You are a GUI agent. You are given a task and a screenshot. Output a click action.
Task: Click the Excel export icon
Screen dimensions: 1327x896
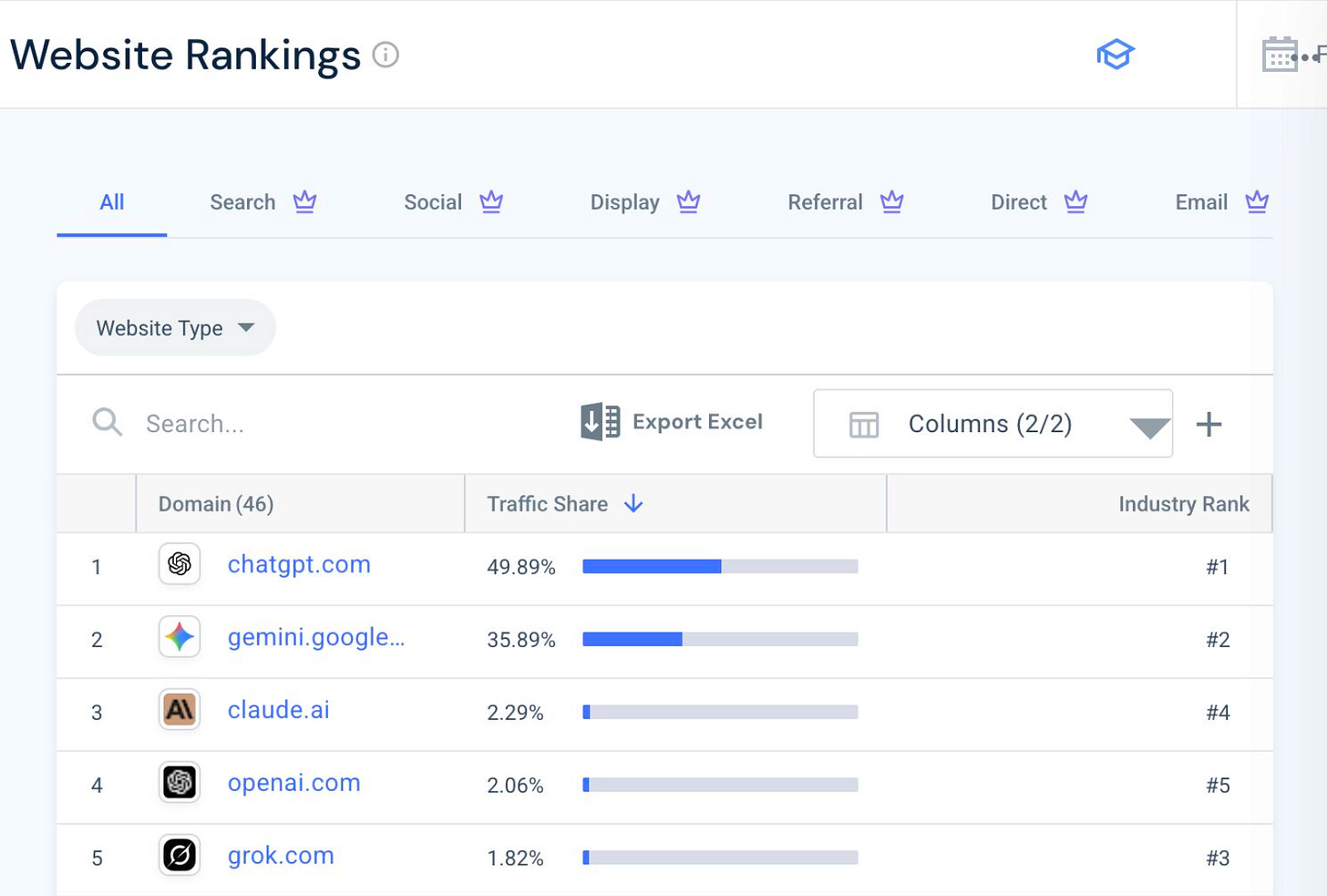601,422
